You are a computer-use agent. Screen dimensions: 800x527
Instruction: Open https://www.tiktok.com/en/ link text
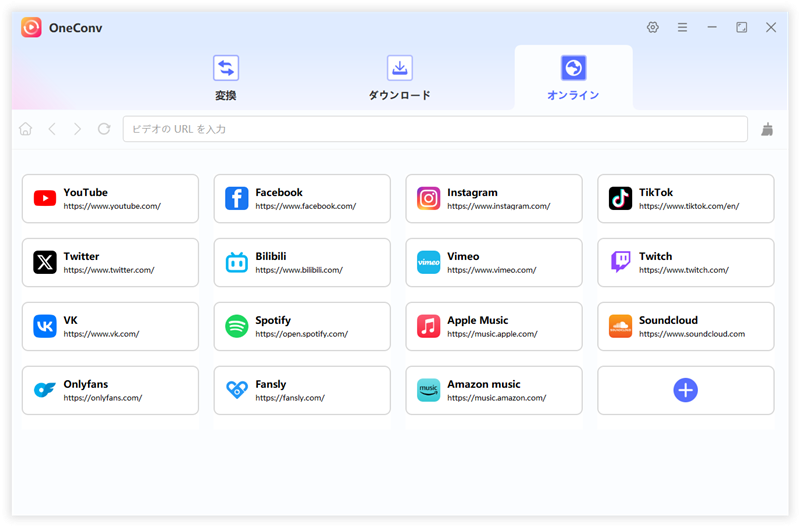[689, 206]
